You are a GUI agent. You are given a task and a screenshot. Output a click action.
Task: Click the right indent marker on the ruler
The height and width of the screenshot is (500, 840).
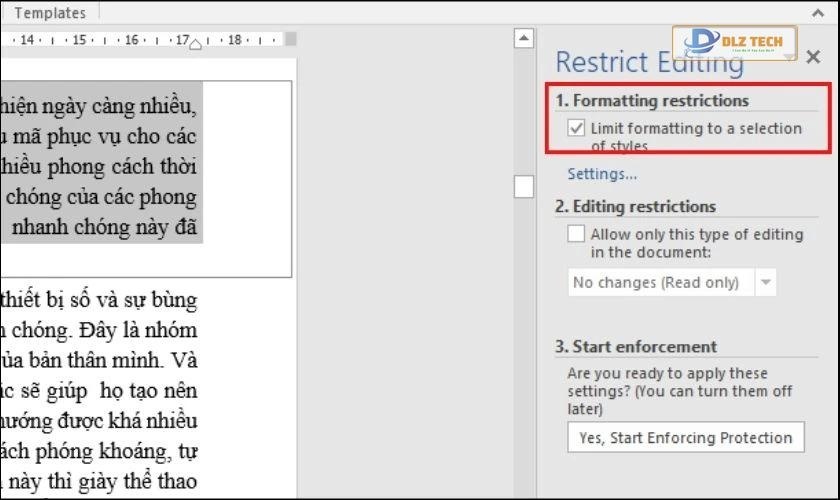click(197, 43)
